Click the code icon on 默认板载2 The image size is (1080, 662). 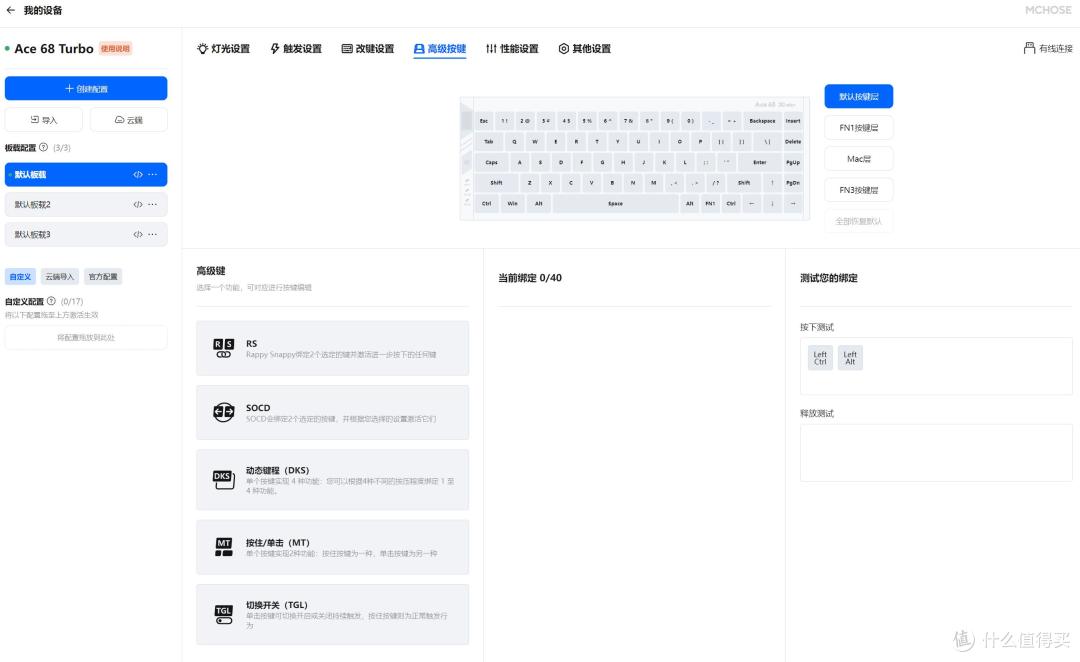pos(138,205)
